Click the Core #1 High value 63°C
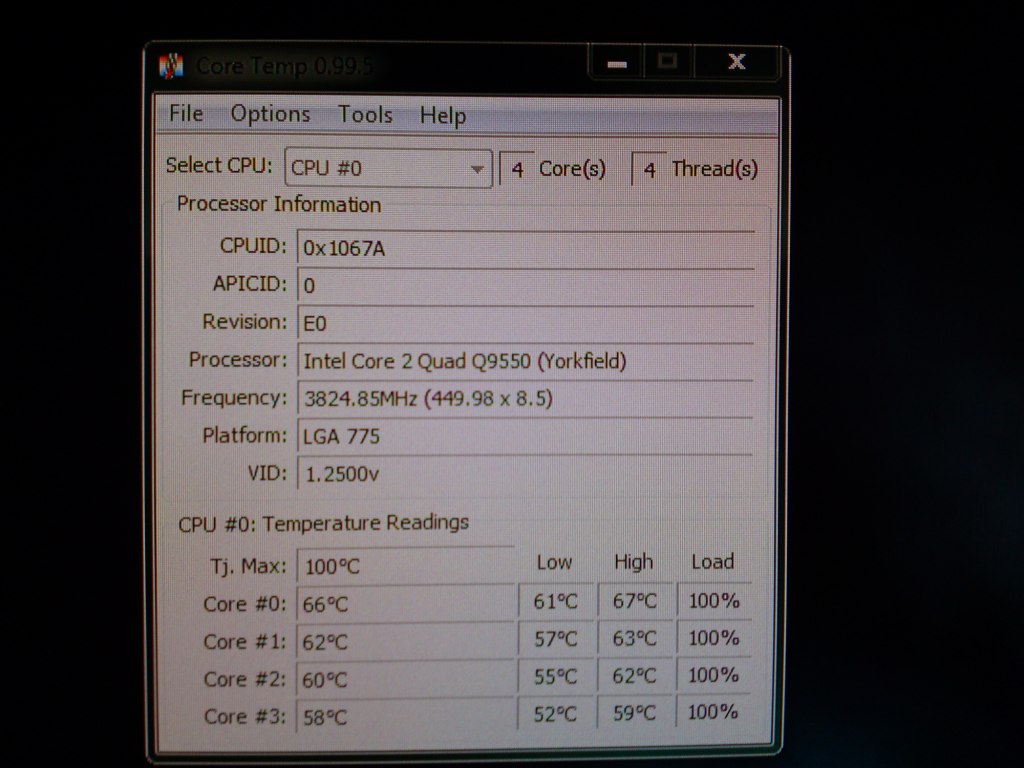This screenshot has width=1024, height=768. click(x=634, y=637)
